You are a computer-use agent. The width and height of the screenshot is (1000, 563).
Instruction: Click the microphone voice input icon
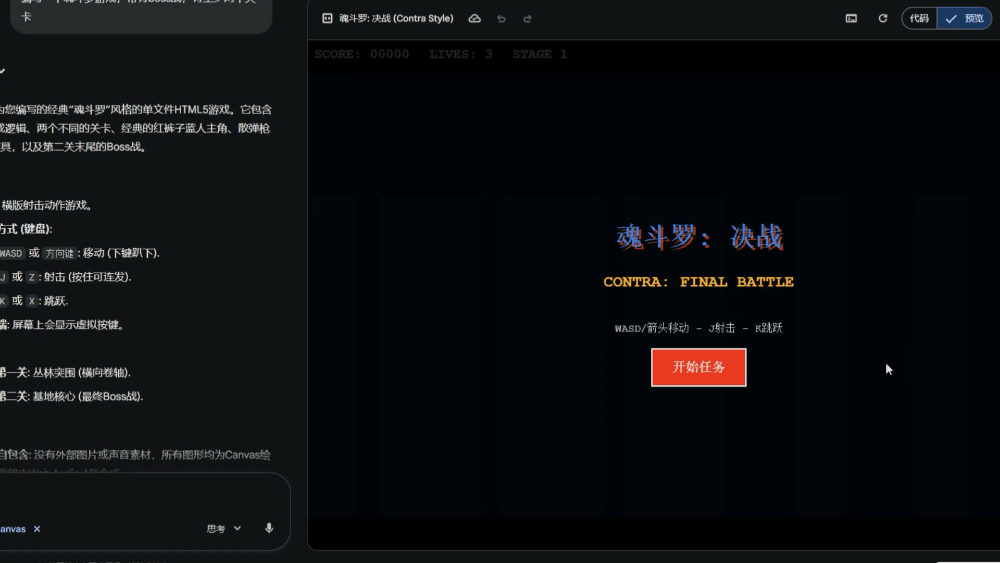pos(269,529)
